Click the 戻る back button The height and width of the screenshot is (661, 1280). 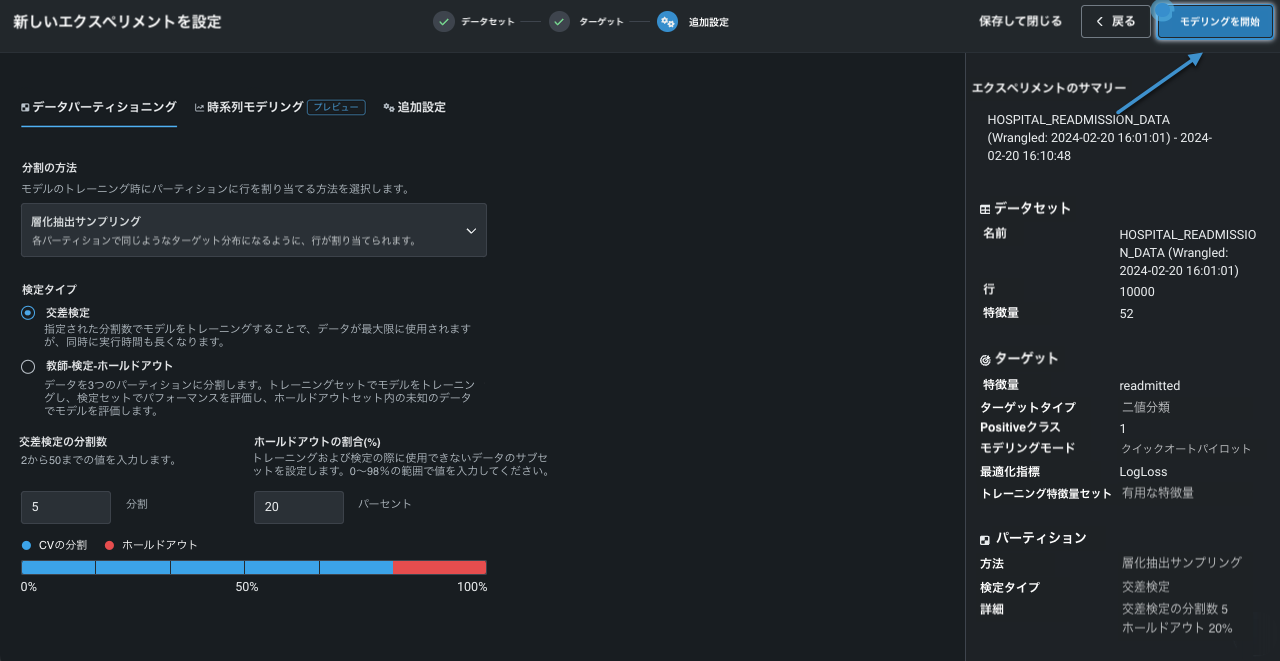pos(1115,22)
